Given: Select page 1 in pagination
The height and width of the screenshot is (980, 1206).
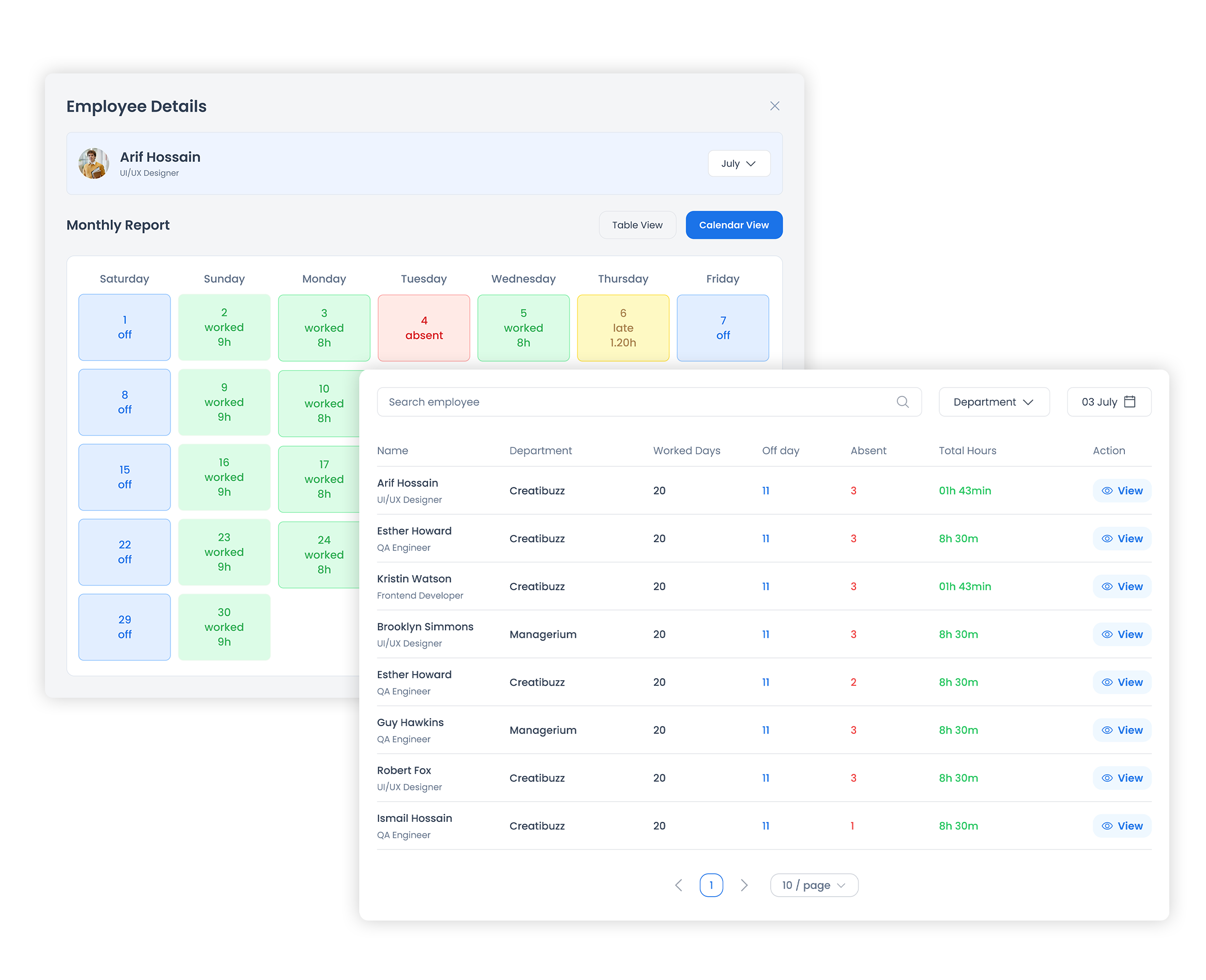Looking at the screenshot, I should click(711, 885).
